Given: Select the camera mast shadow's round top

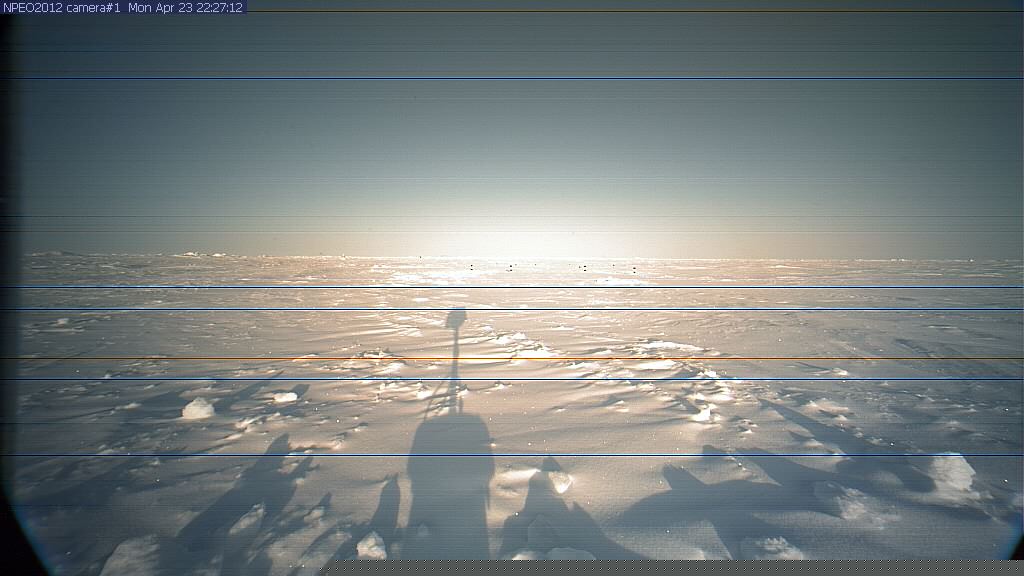Looking at the screenshot, I should click(456, 319).
